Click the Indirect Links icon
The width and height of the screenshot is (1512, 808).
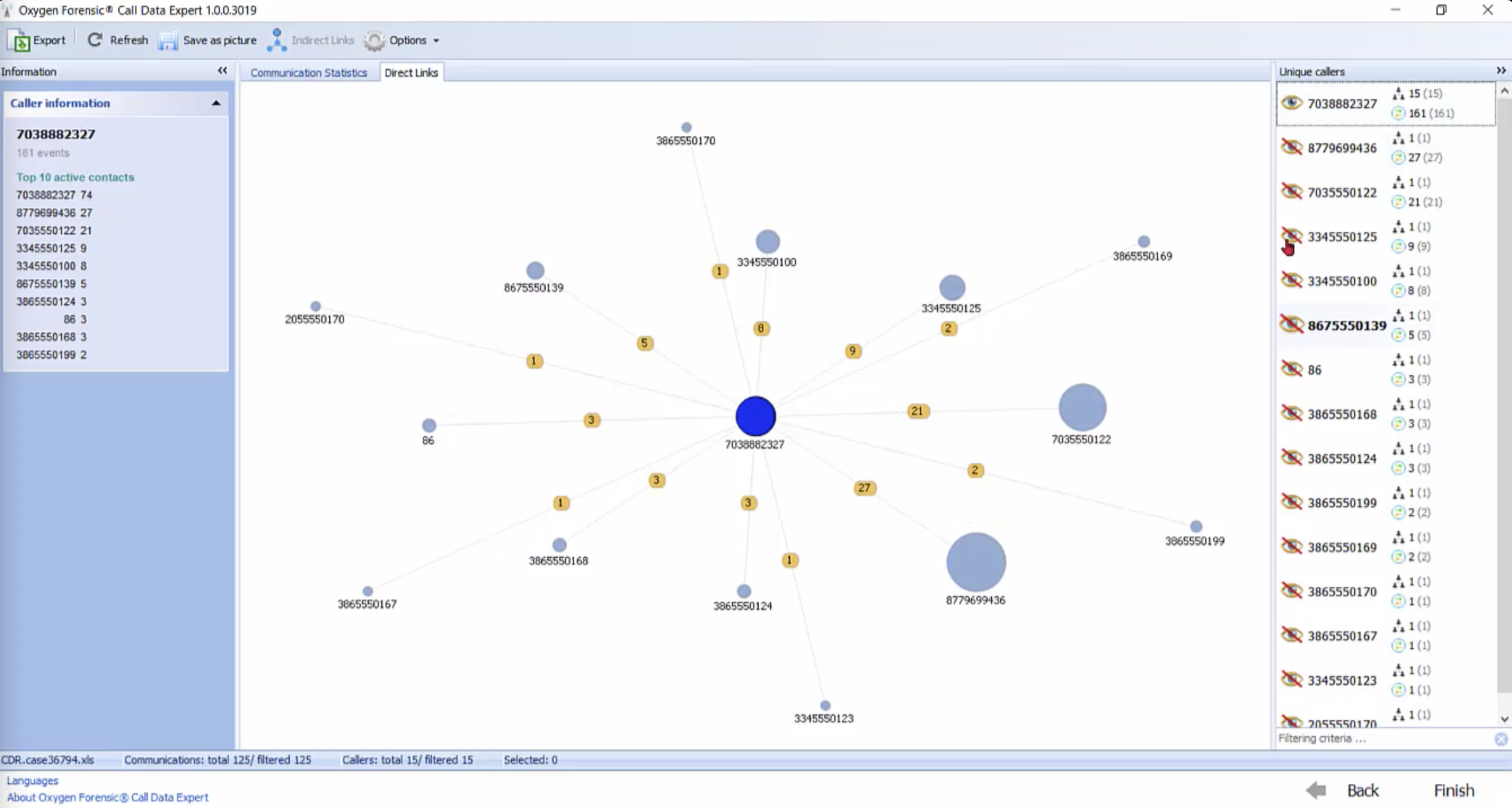277,40
